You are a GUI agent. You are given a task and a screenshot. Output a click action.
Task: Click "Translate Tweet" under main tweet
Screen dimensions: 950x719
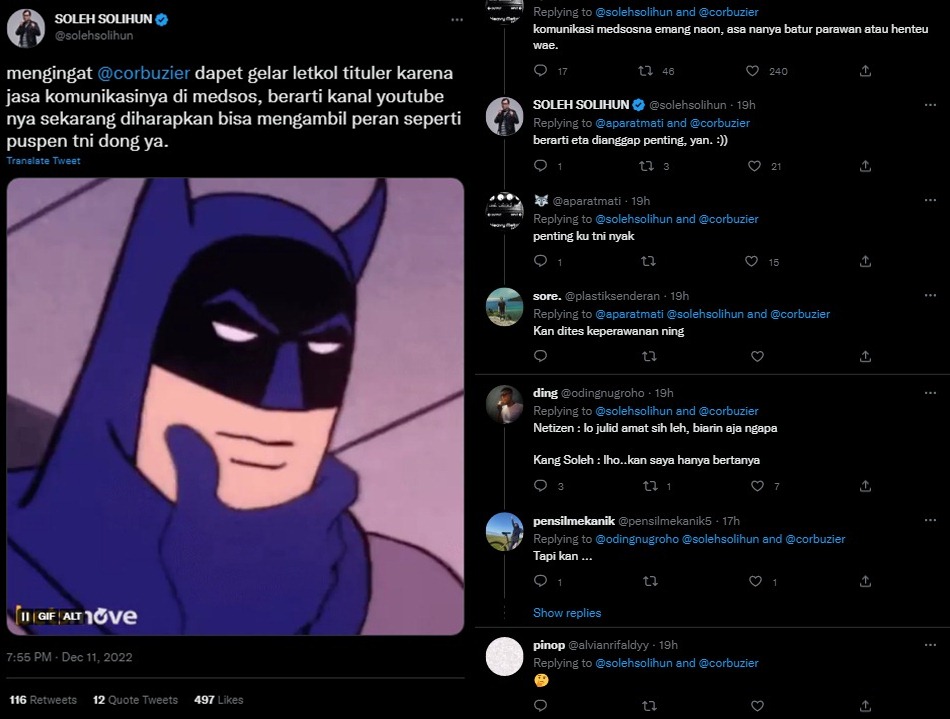(43, 161)
